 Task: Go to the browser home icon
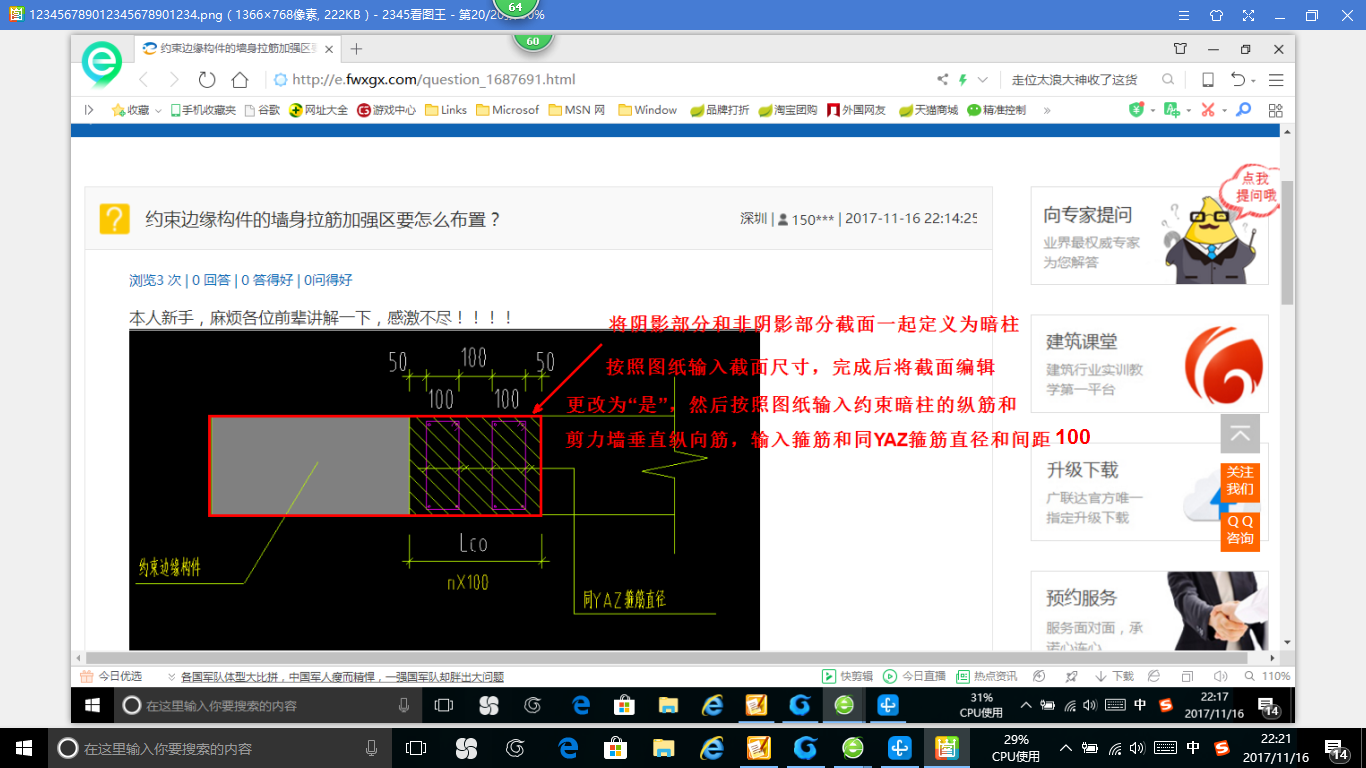(240, 80)
